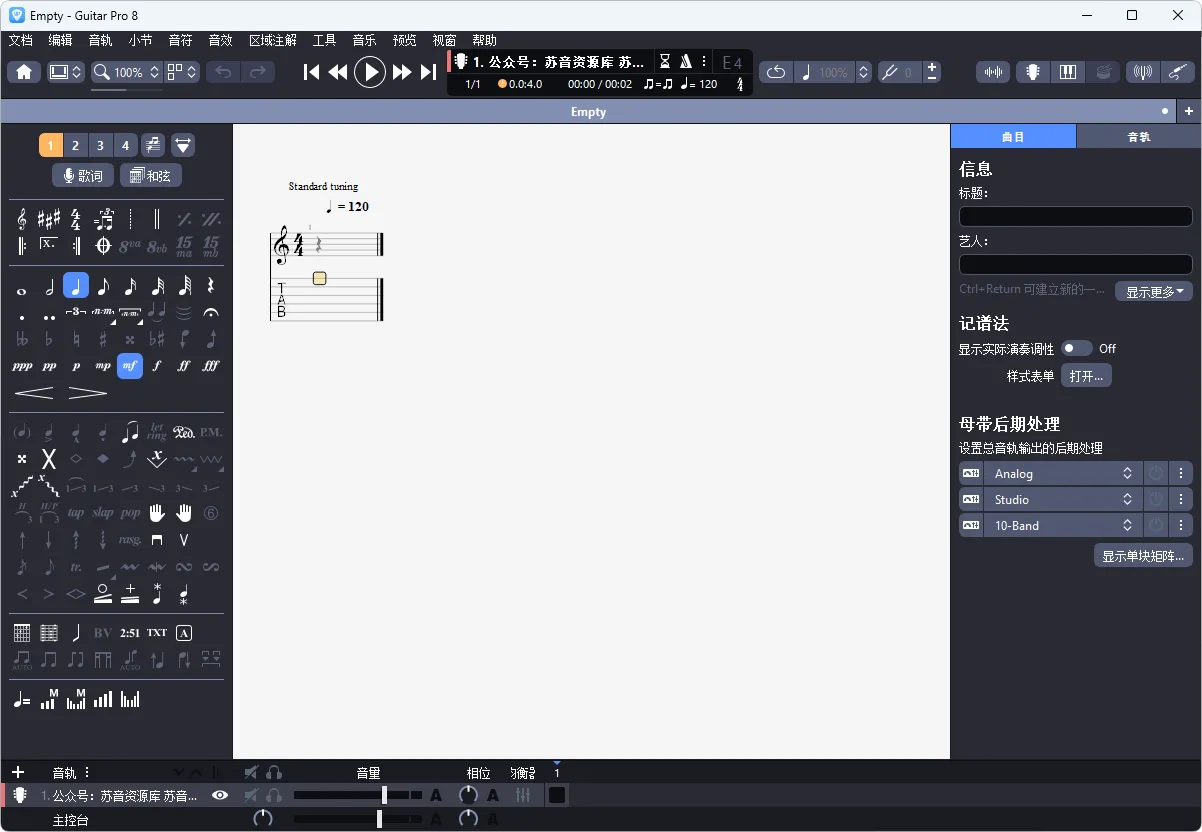Open the virtual guitar fretboard view
The height and width of the screenshot is (832, 1202).
[1032, 72]
